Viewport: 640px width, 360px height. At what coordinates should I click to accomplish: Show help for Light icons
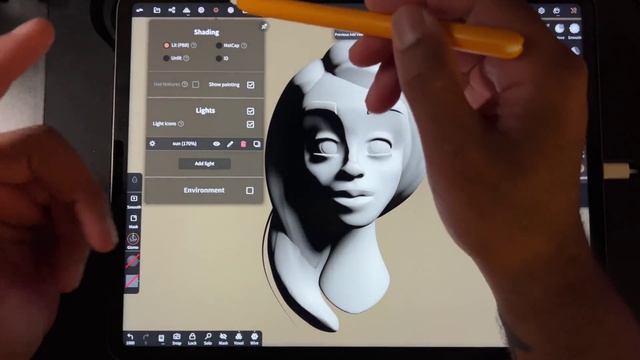point(181,124)
